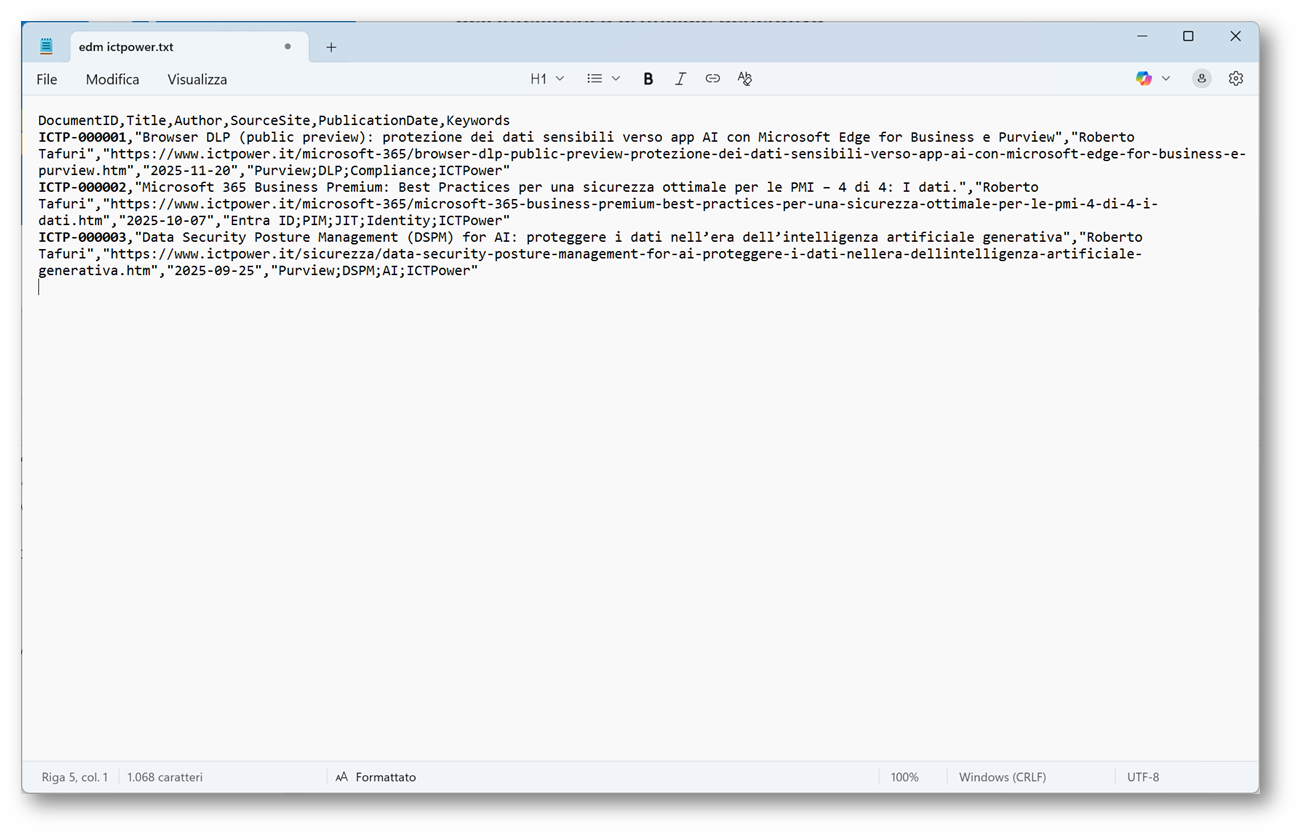Click the bold ICTP-000001 record ID

point(83,137)
